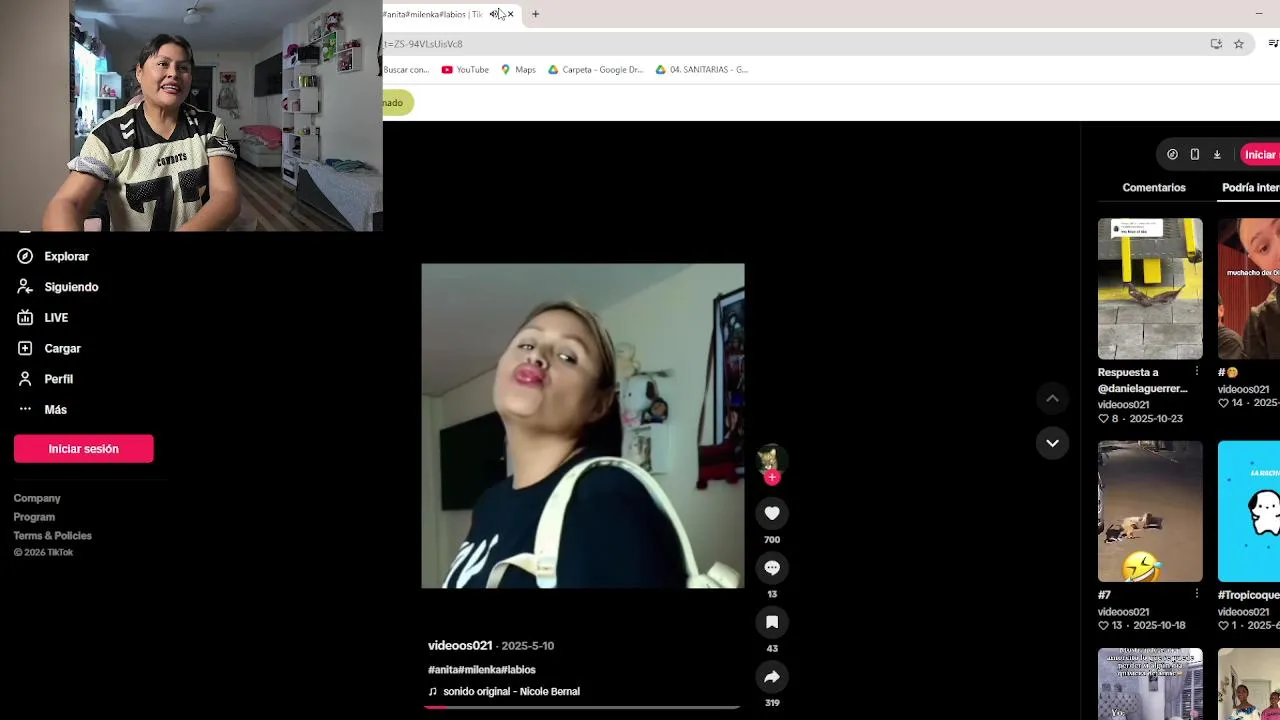Viewport: 1280px width, 720px height.
Task: Open the media control icon in browser toolbar
Action: point(1273,44)
